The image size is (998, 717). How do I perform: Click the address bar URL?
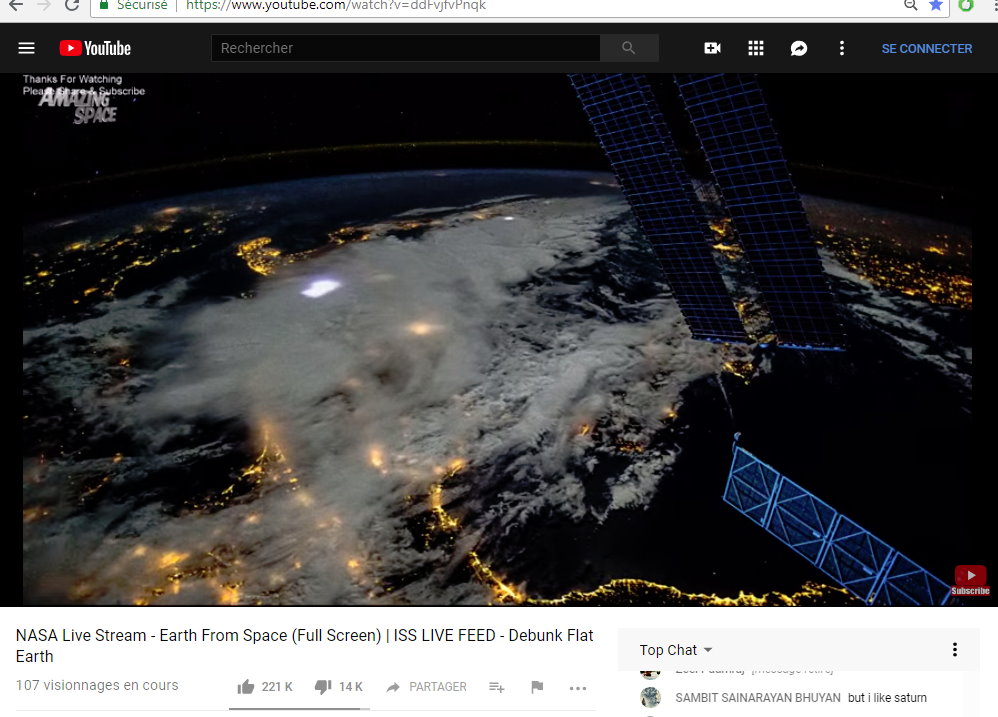point(336,5)
